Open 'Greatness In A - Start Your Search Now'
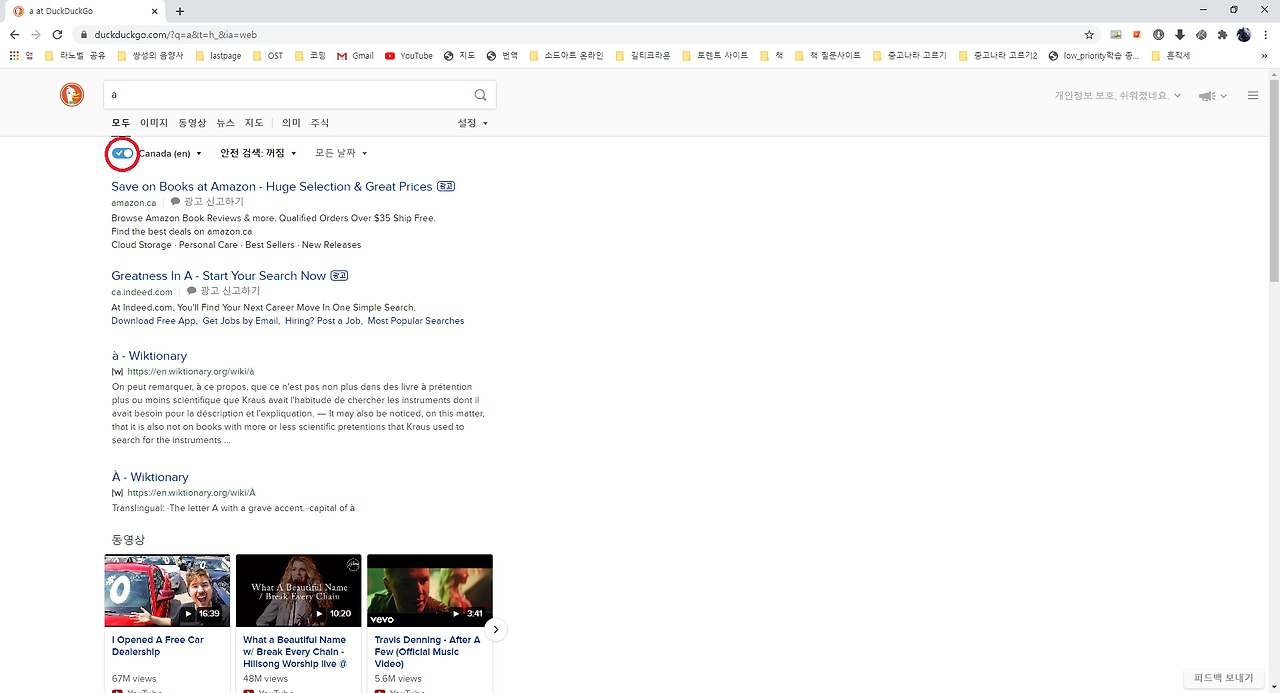 tap(219, 275)
